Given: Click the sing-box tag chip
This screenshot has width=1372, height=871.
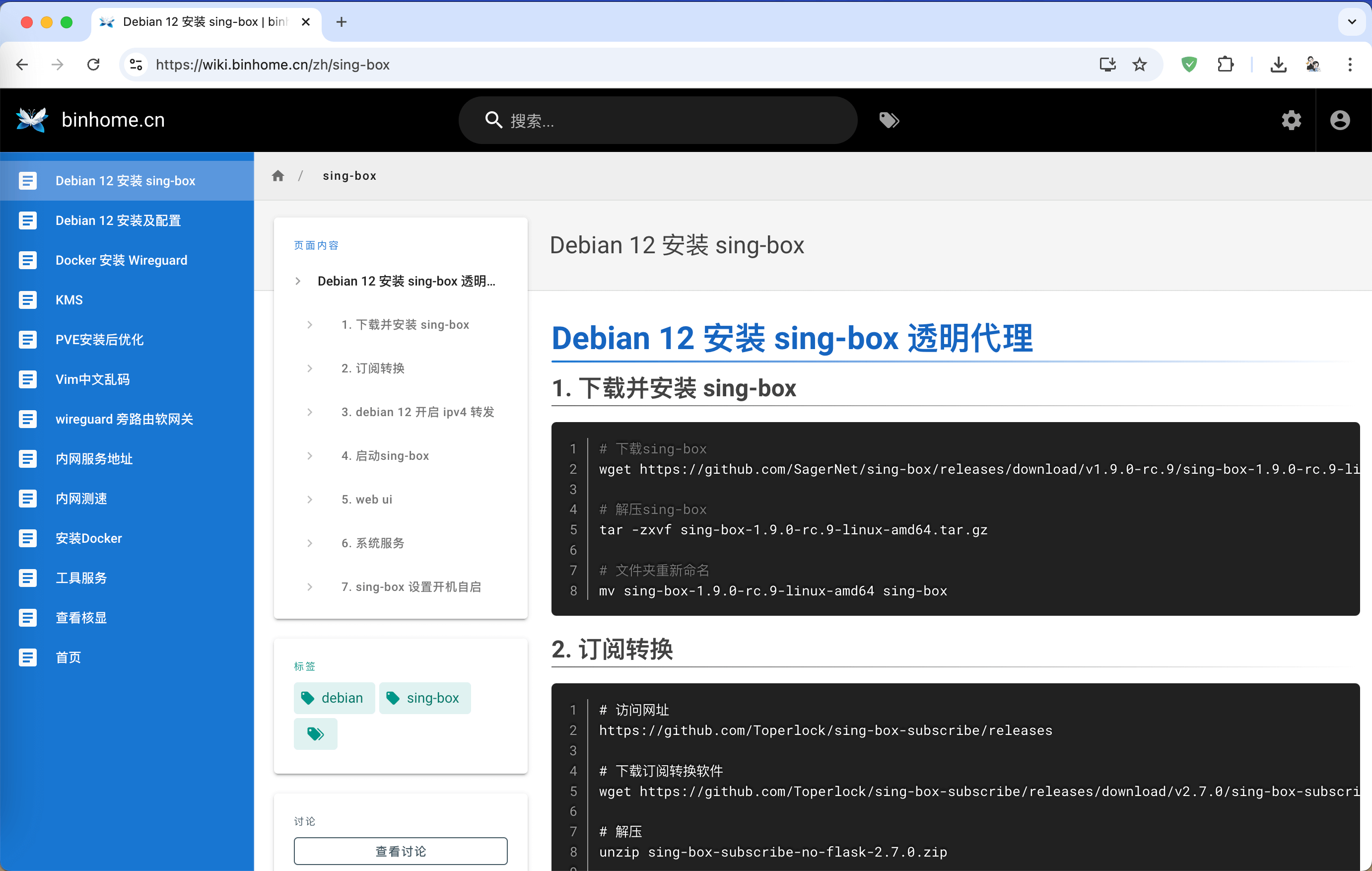Looking at the screenshot, I should pyautogui.click(x=424, y=698).
